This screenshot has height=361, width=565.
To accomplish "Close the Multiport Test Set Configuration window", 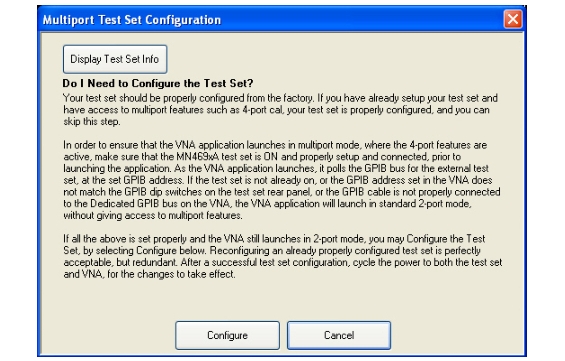I will coord(513,19).
